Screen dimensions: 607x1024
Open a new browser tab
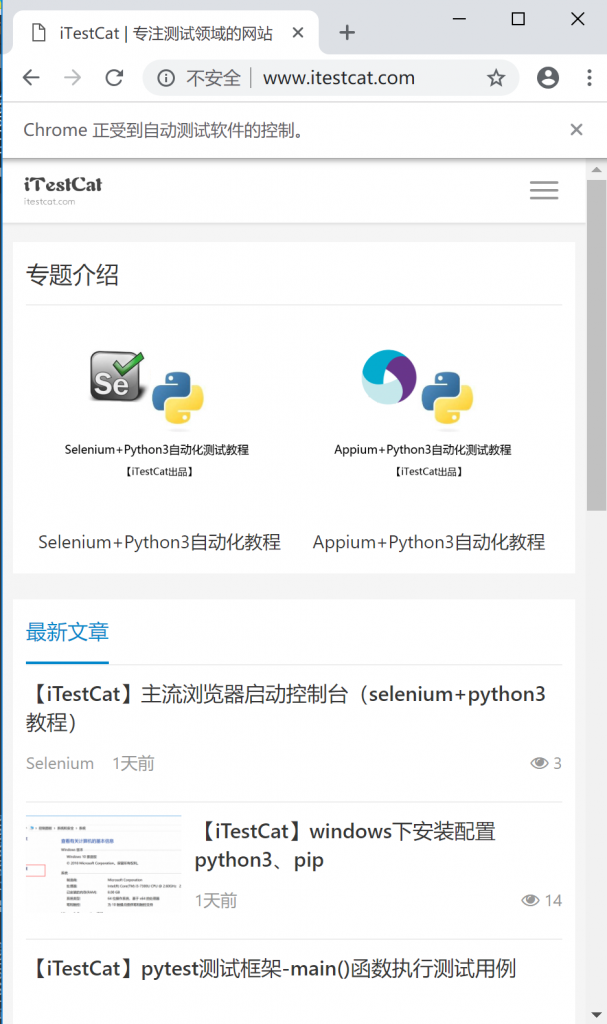point(347,33)
